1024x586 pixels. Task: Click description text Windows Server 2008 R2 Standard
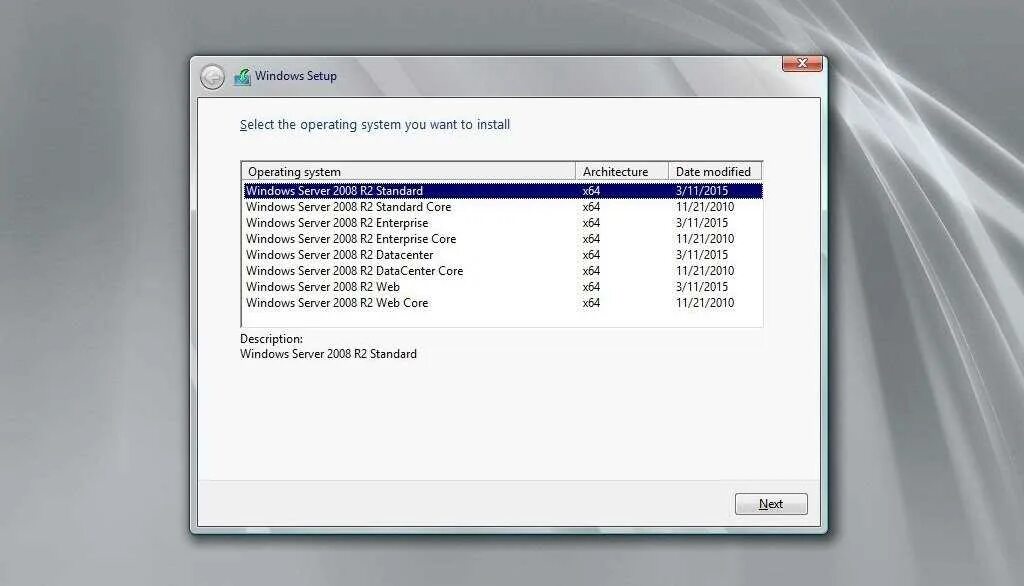point(328,353)
